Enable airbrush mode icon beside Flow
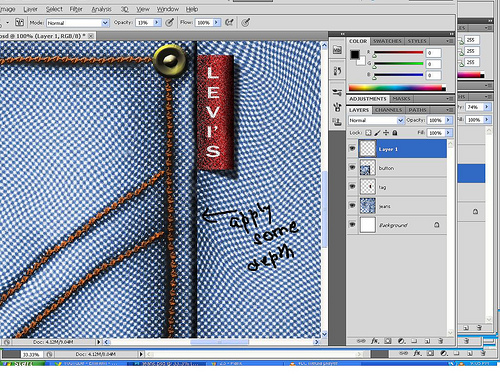 (x=229, y=22)
